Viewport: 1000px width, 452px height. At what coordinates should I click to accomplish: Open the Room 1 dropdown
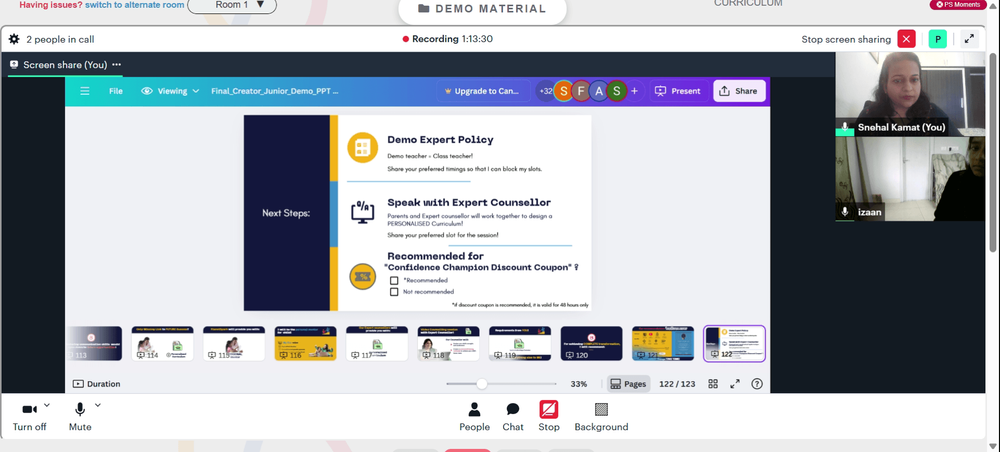(x=232, y=5)
